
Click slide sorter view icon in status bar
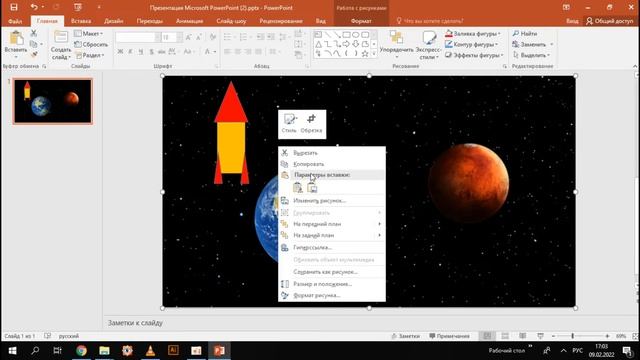click(505, 336)
